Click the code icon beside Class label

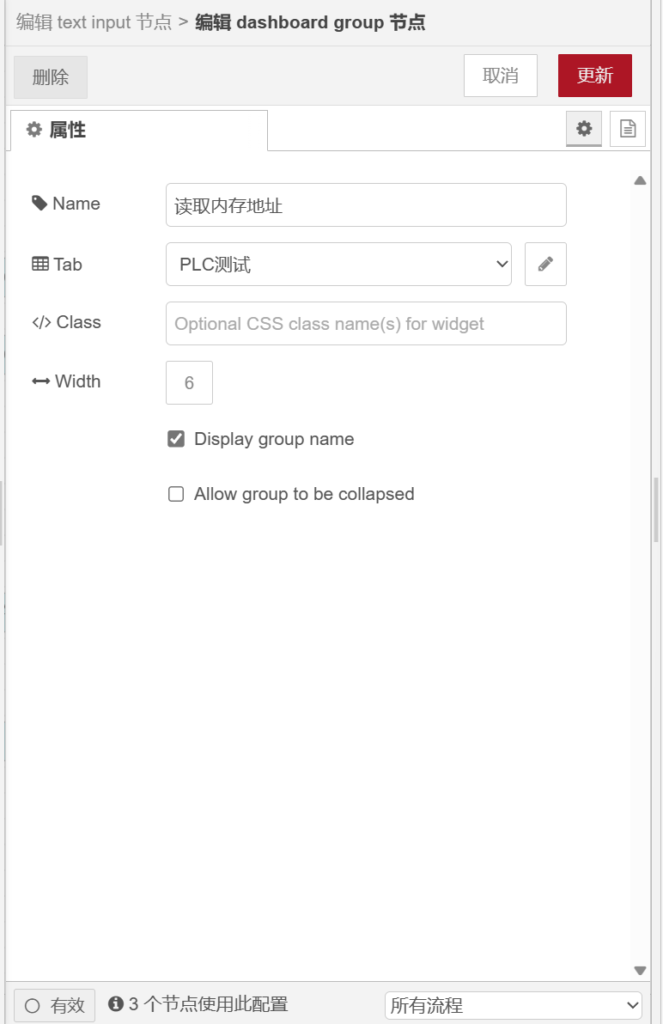click(x=41, y=322)
